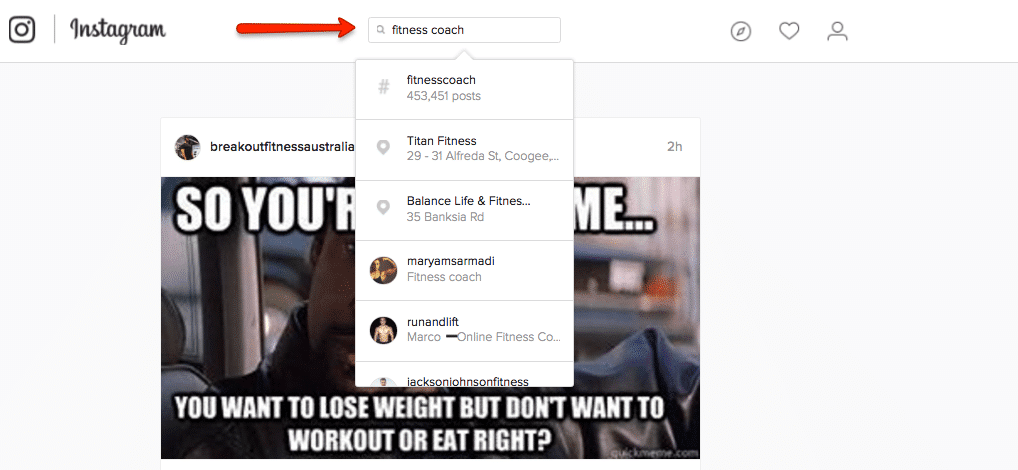Select the runandlift account result
Screen dimensions: 1018x470
pyautogui.click(x=464, y=330)
